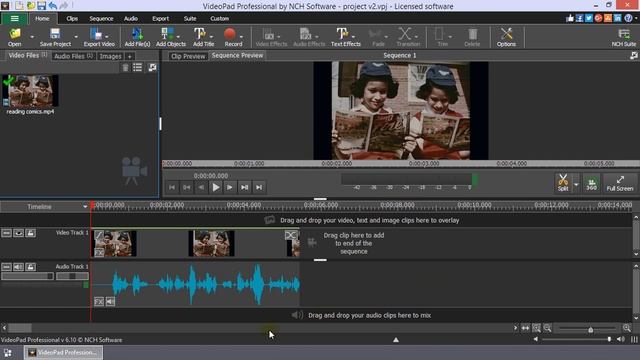This screenshot has height=360, width=640.
Task: Open the Export ribbon tab
Action: tap(160, 18)
